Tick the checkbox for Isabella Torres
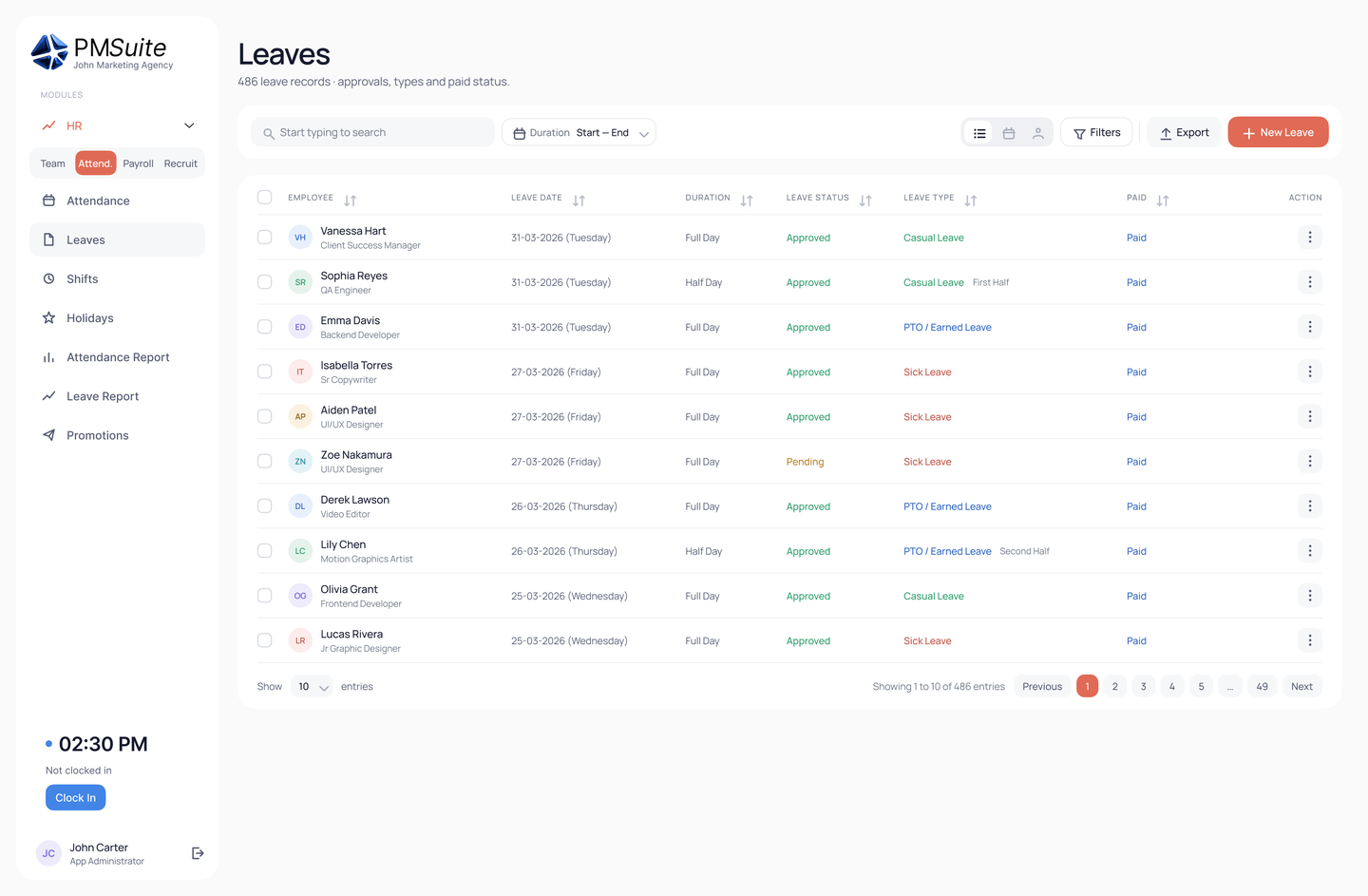 [x=265, y=372]
